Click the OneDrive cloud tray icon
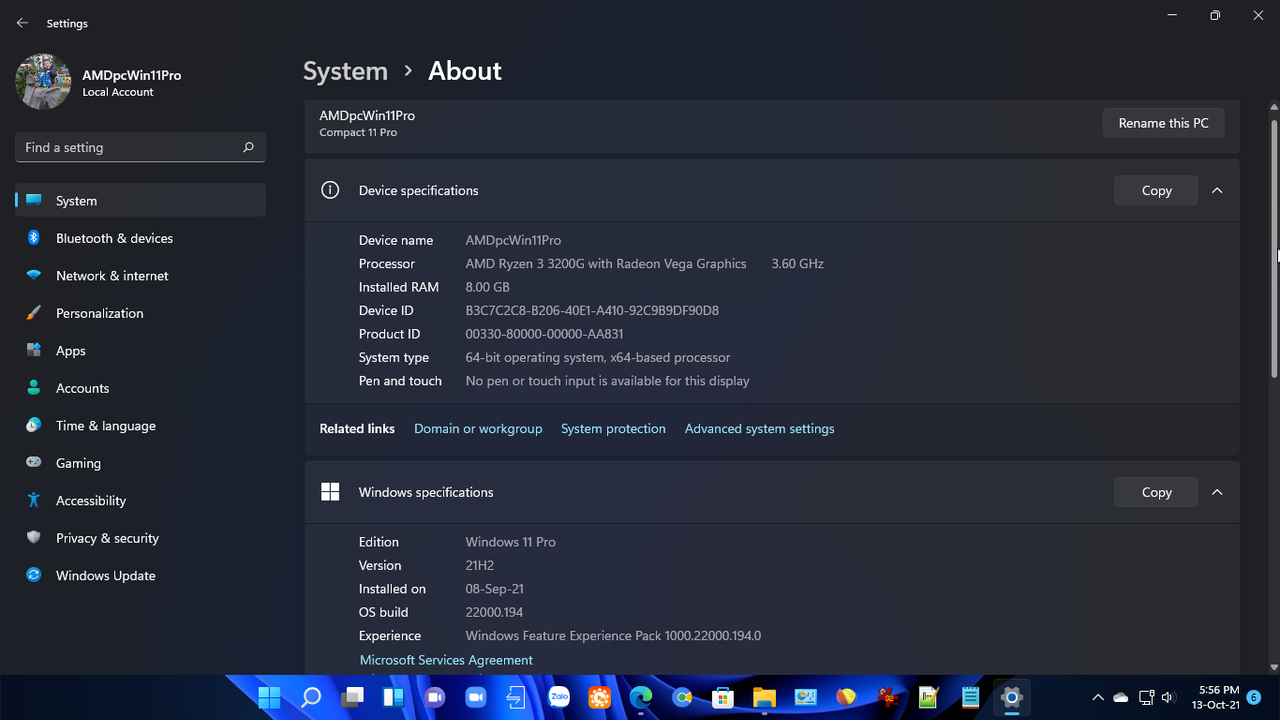The height and width of the screenshot is (720, 1280). point(1121,697)
